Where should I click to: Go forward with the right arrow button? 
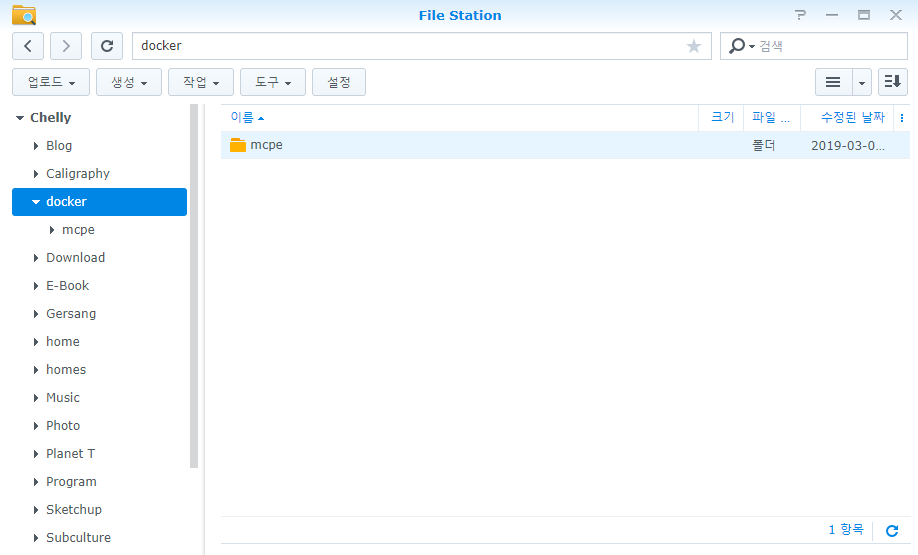point(66,46)
